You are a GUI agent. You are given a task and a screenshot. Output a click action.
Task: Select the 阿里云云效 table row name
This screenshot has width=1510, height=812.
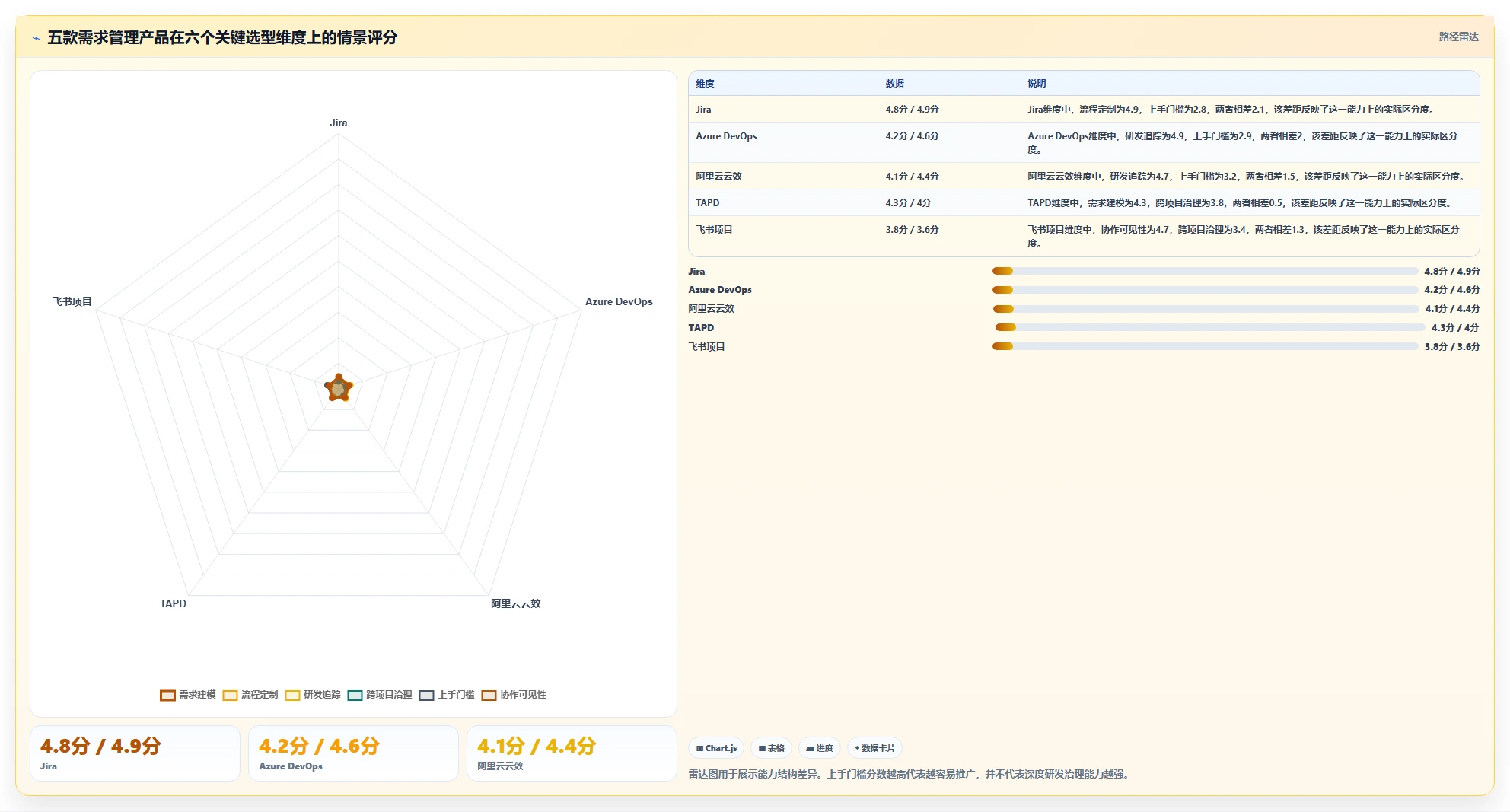718,177
